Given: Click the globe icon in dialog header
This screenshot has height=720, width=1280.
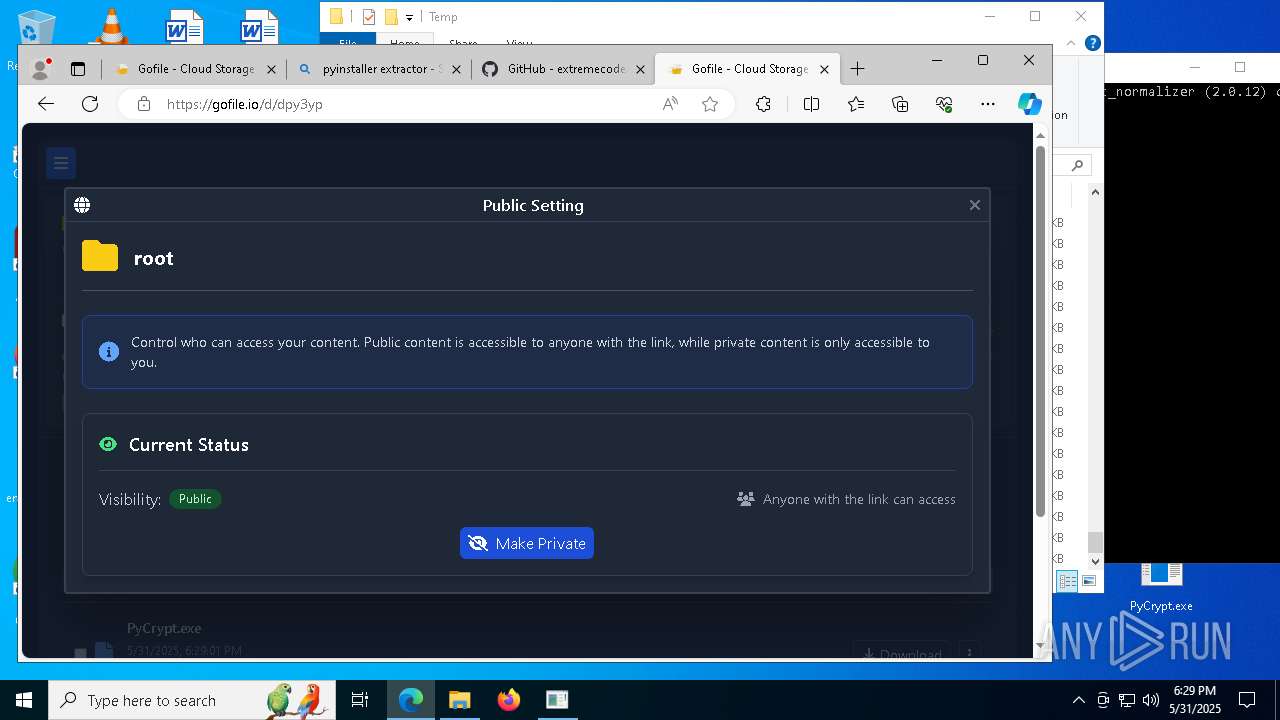Looking at the screenshot, I should [x=82, y=205].
